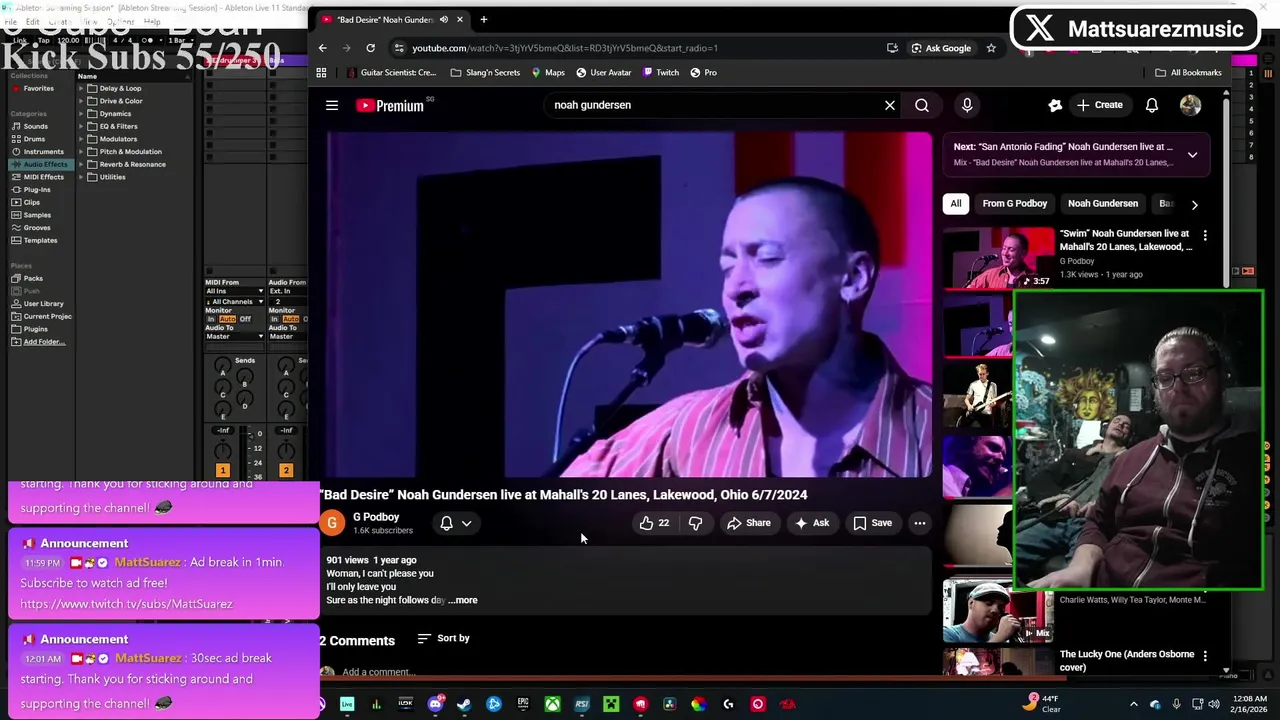
Task: Open options for the Swim video
Action: pos(1205,236)
